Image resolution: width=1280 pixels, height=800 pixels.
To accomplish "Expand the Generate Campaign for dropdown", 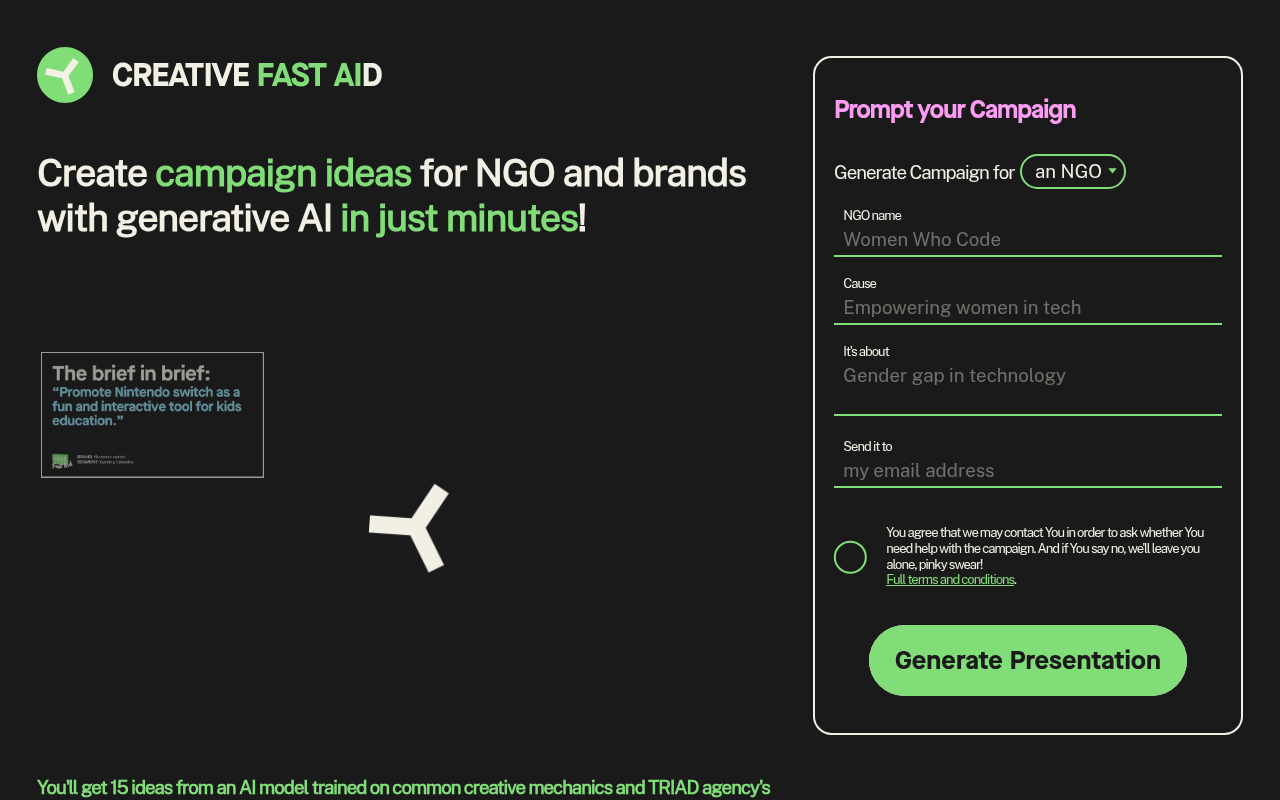I will [x=1073, y=171].
